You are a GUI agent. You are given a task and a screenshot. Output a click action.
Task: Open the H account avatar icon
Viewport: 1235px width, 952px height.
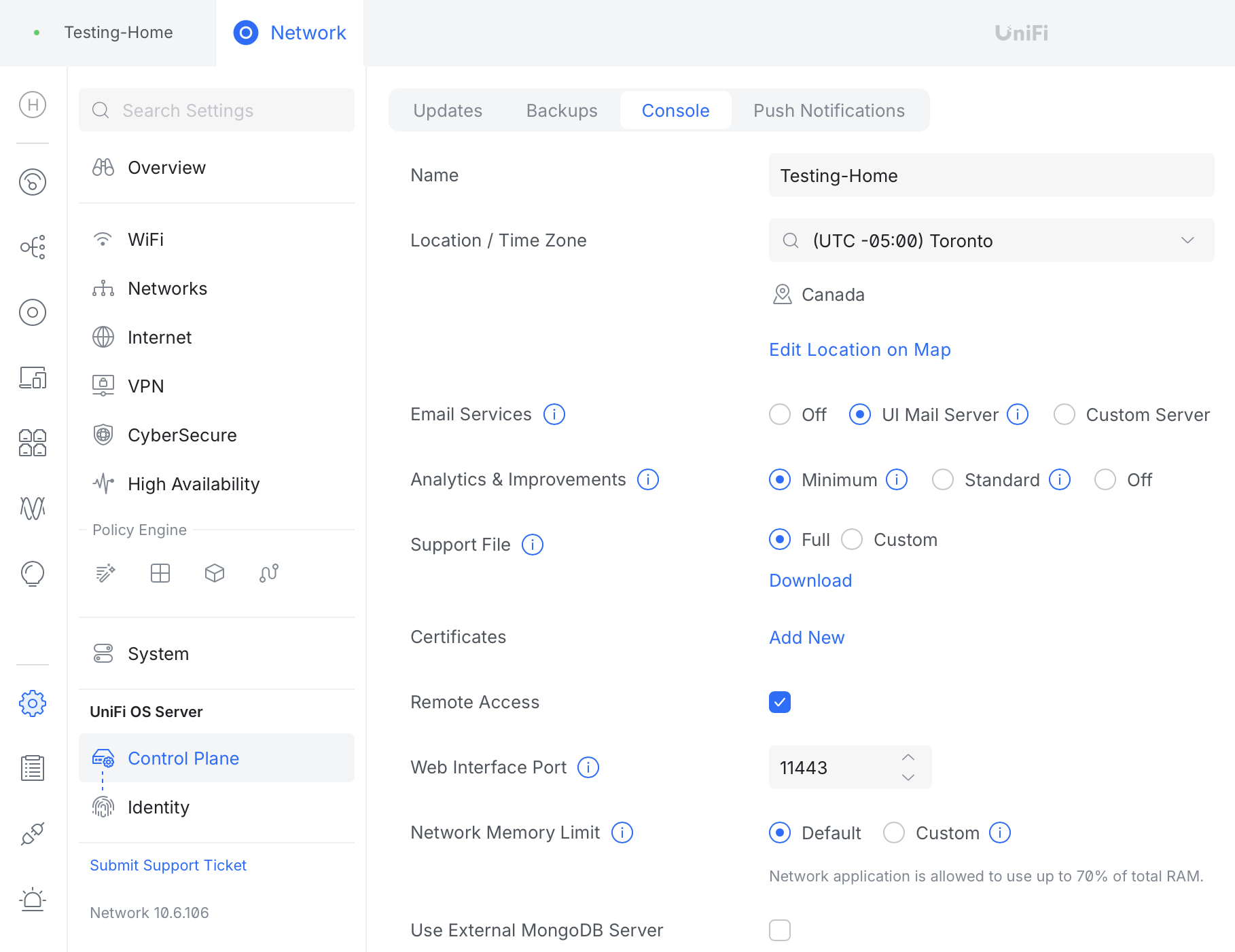33,105
